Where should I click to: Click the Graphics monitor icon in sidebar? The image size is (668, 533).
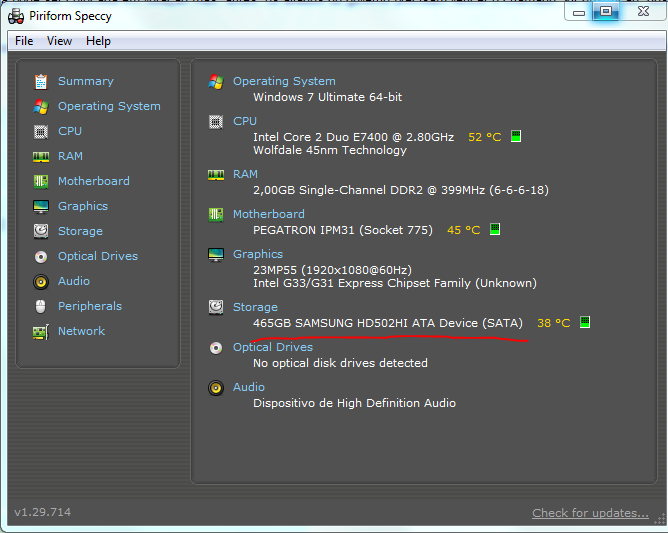tap(41, 206)
